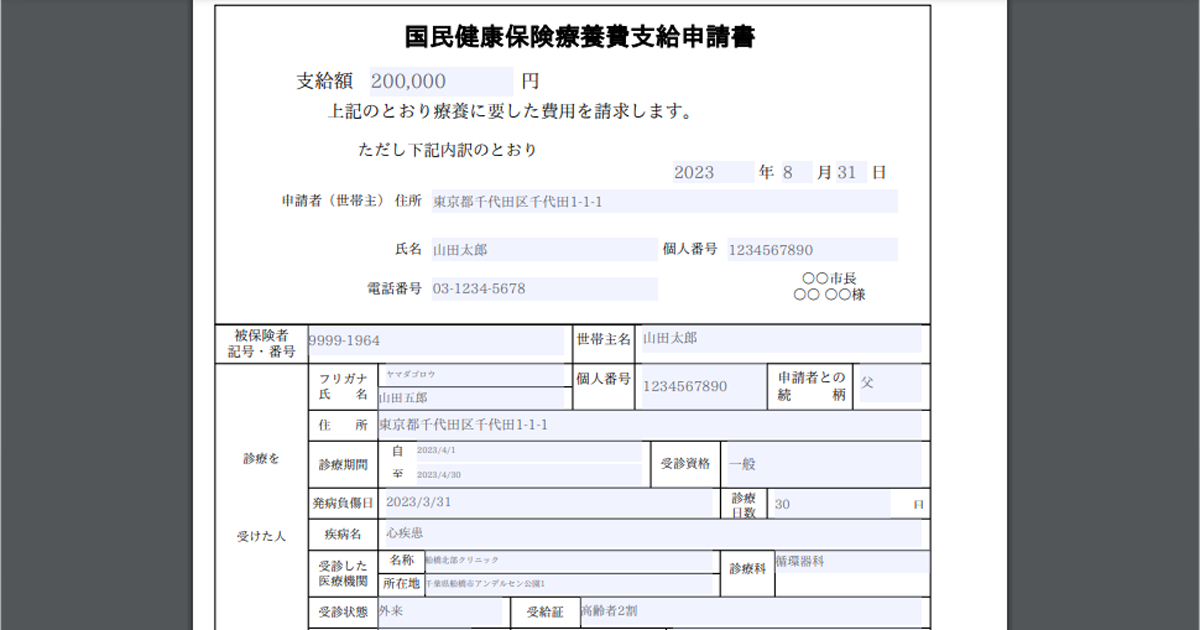This screenshot has width=1200, height=630.
Task: Click the applicant 個人番号 field with 1234567890
Action: pos(810,249)
